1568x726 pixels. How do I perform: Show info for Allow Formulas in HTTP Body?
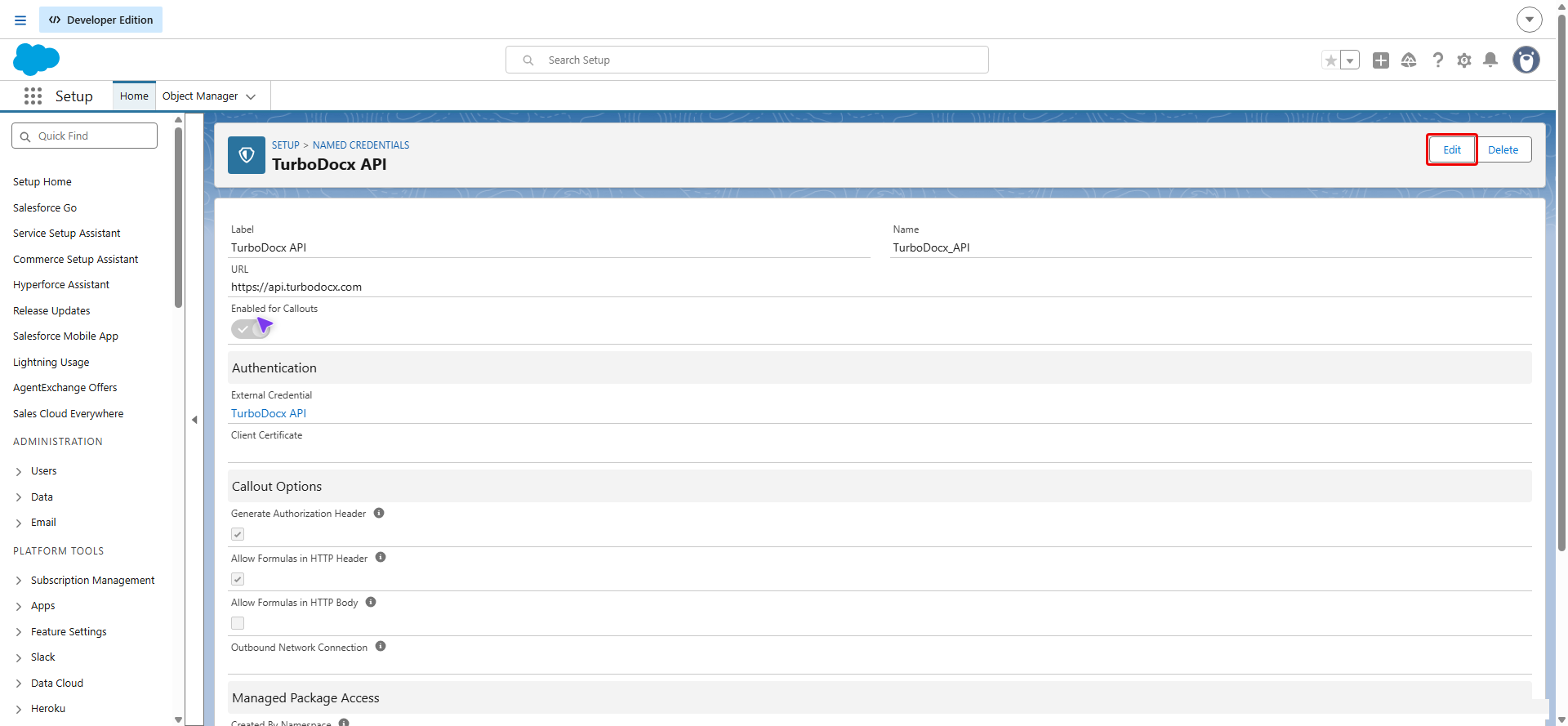click(x=371, y=602)
